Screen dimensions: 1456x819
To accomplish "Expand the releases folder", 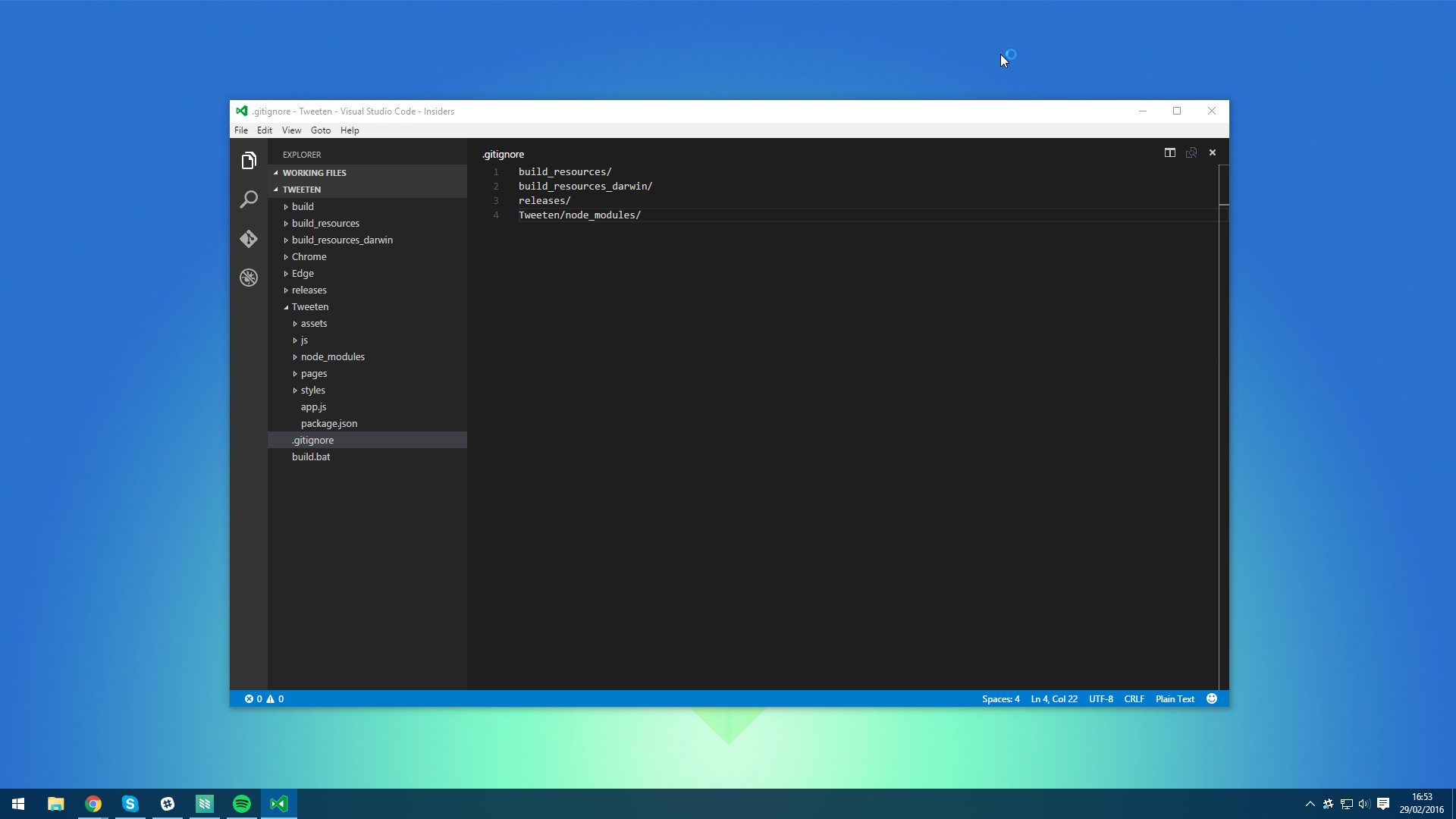I will [367, 290].
